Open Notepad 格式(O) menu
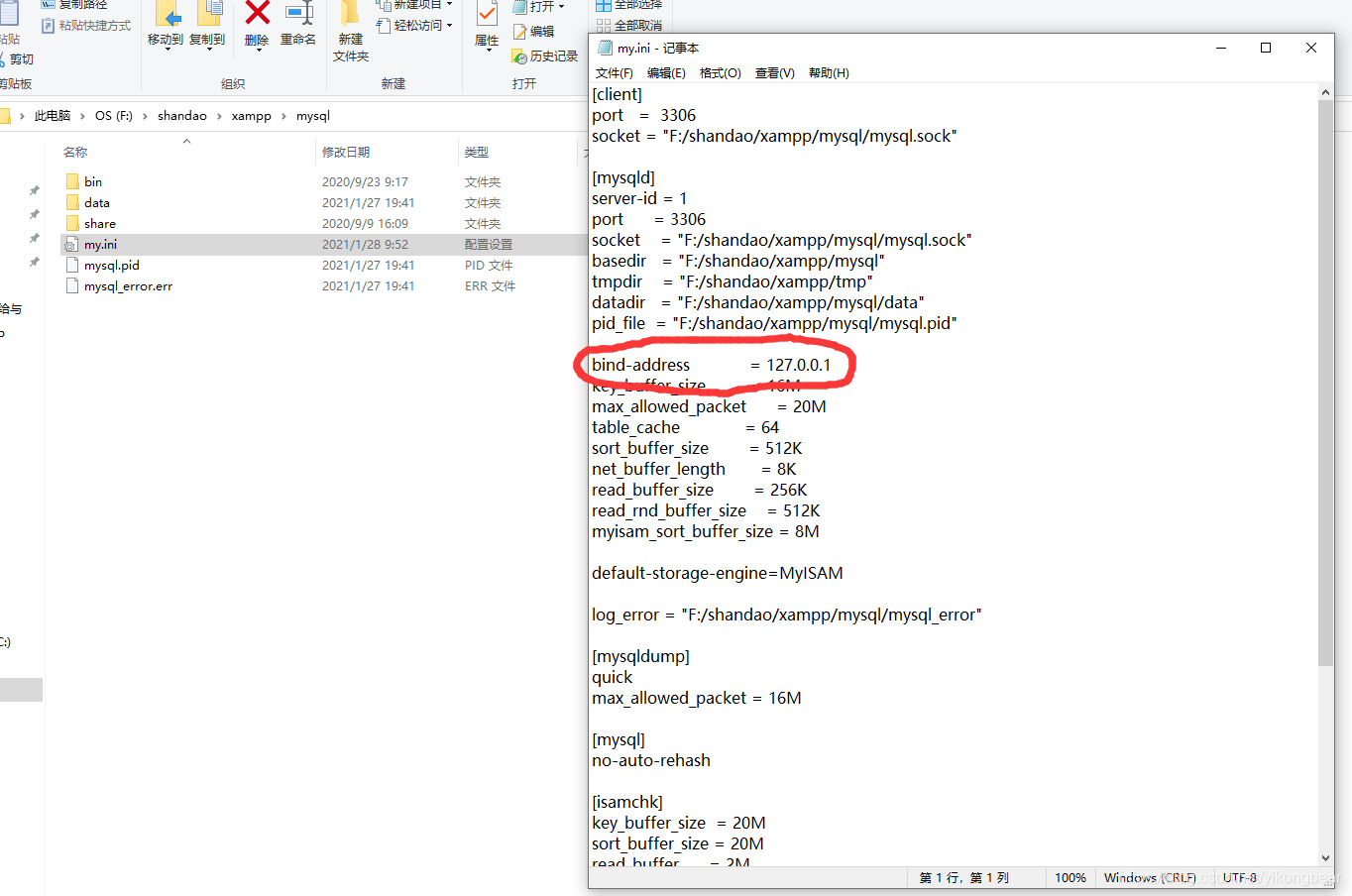Viewport: 1352px width, 896px height. pos(721,73)
